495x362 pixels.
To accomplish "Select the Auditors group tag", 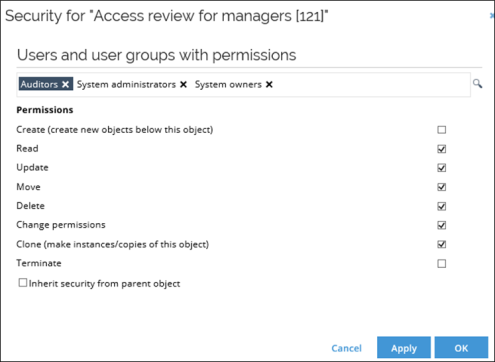I will (39, 84).
